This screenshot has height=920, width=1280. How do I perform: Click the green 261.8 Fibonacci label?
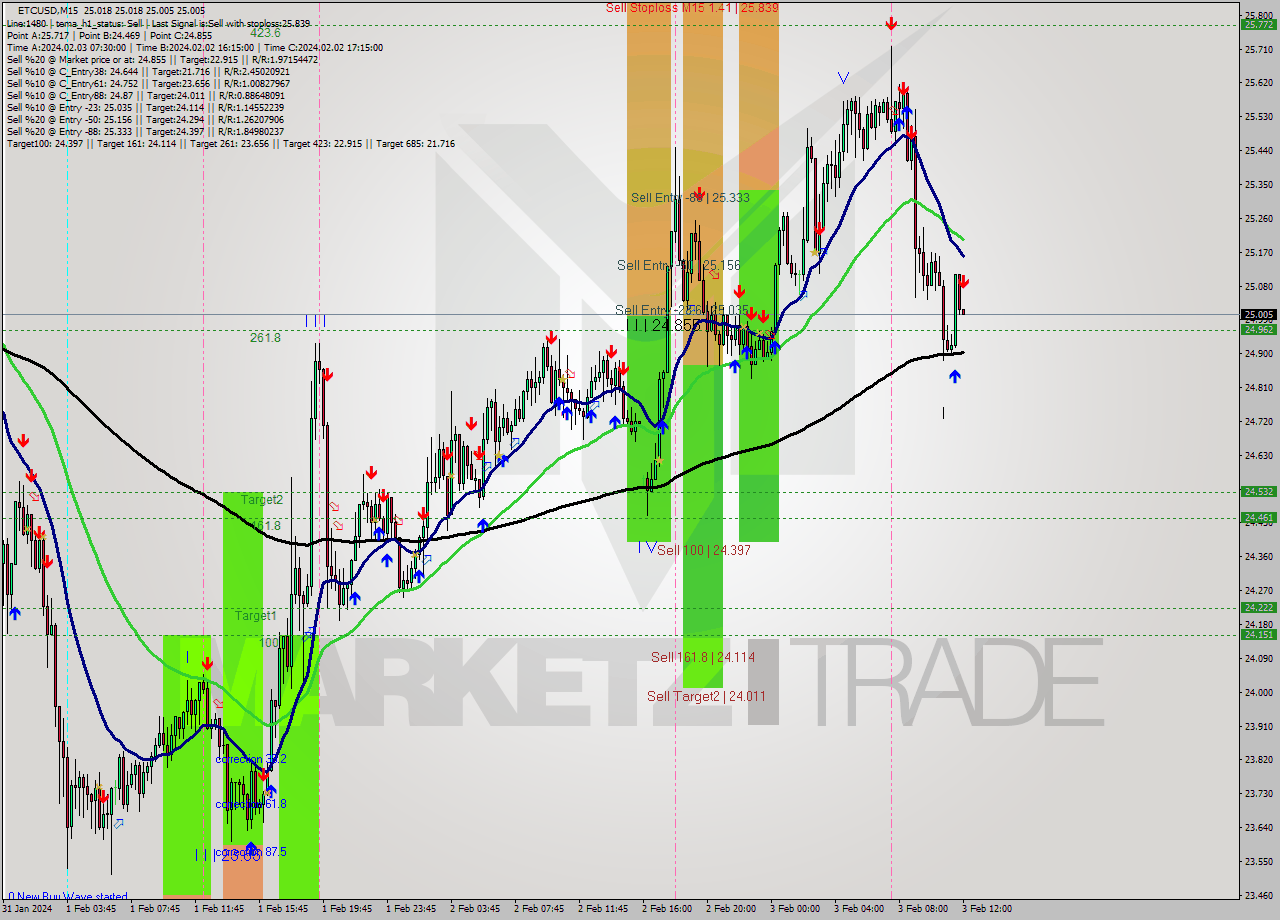[x=265, y=338]
